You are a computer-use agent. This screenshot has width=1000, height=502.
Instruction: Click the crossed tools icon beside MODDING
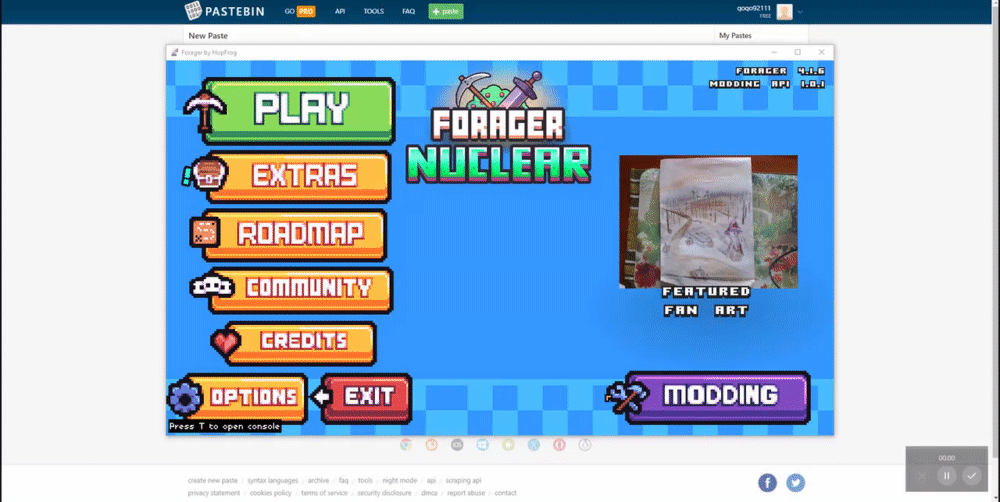(x=626, y=398)
